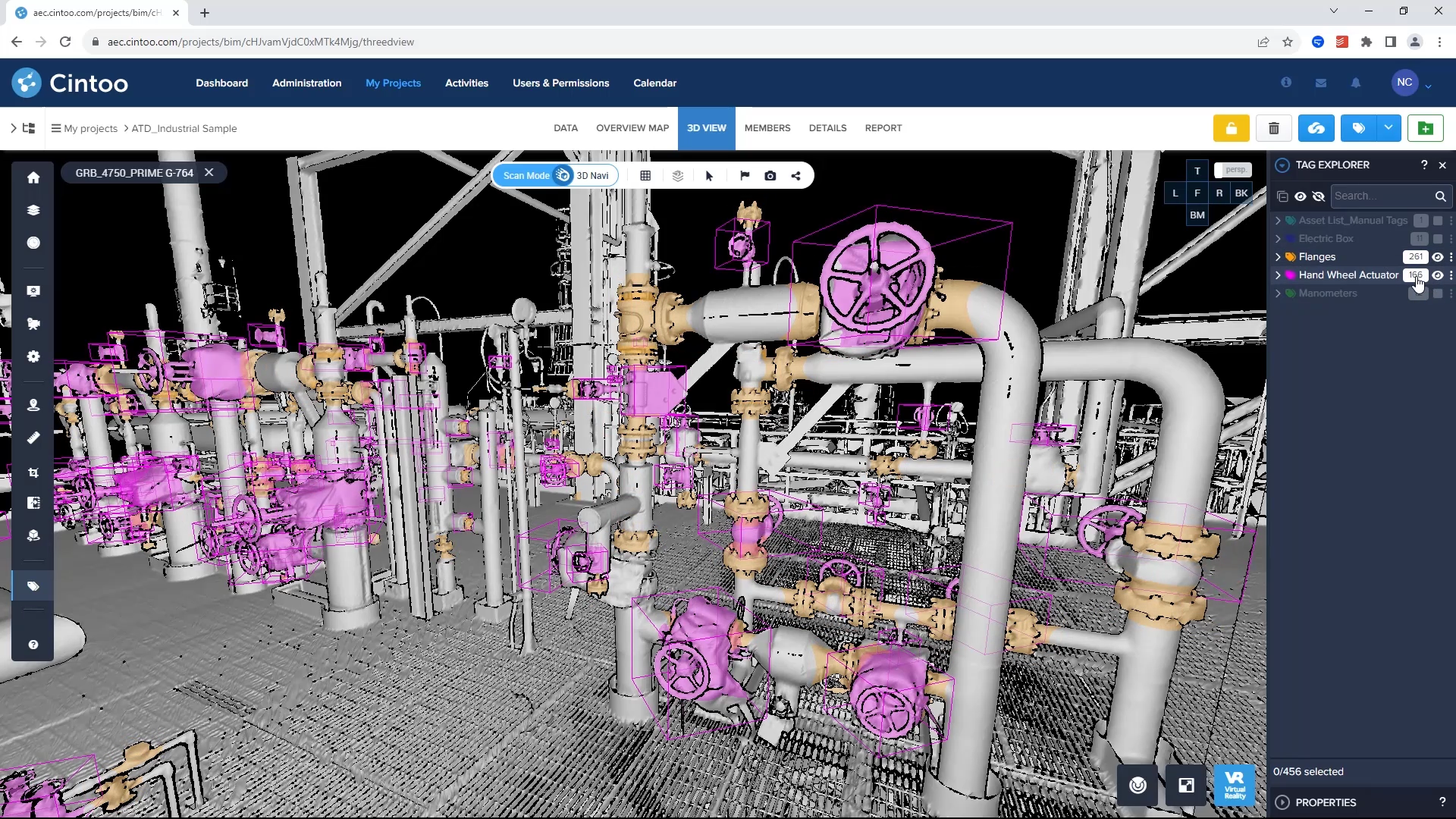Open the video camera tool in sidebar

(33, 324)
